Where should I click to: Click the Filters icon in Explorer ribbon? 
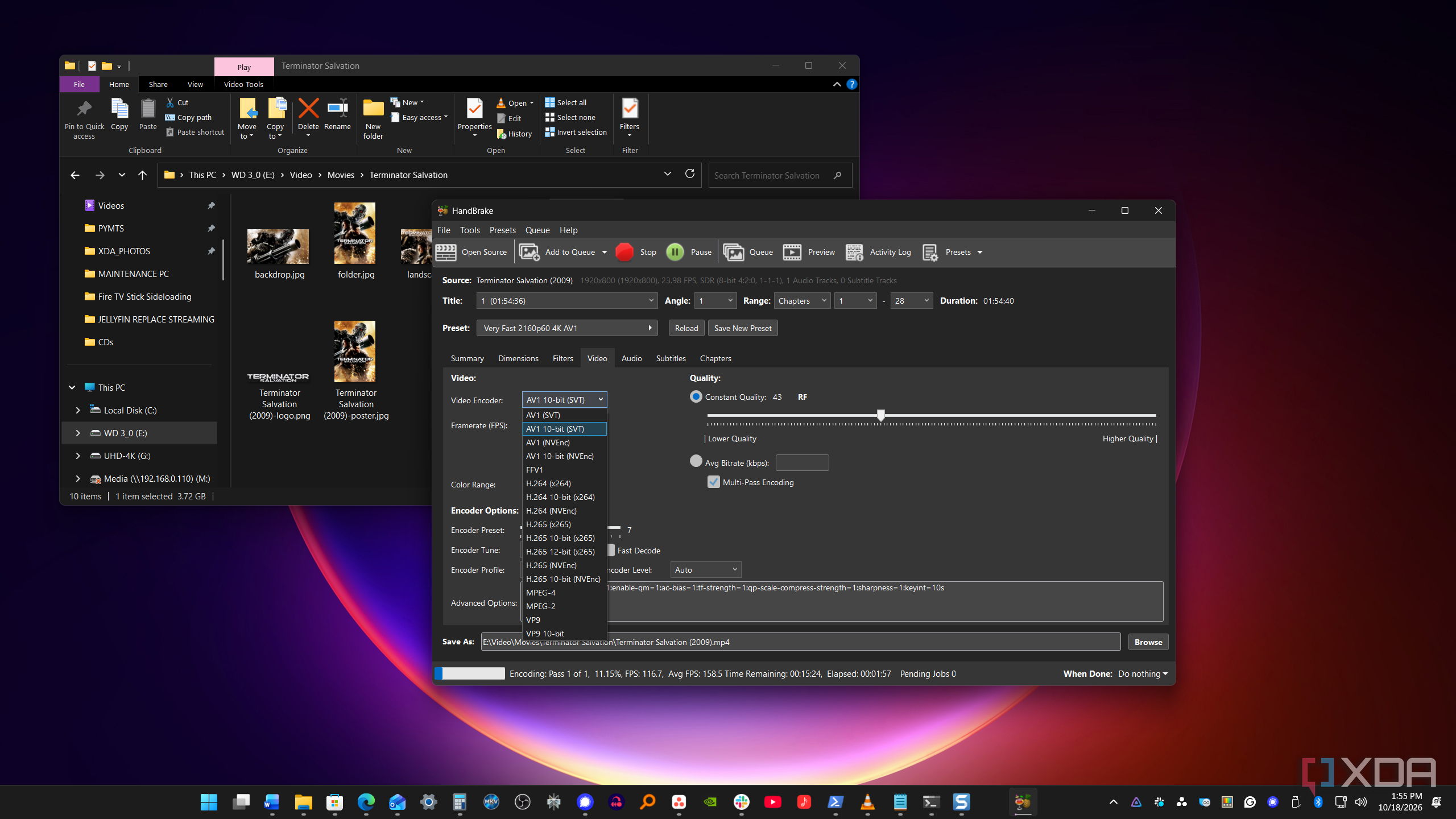pyautogui.click(x=630, y=108)
